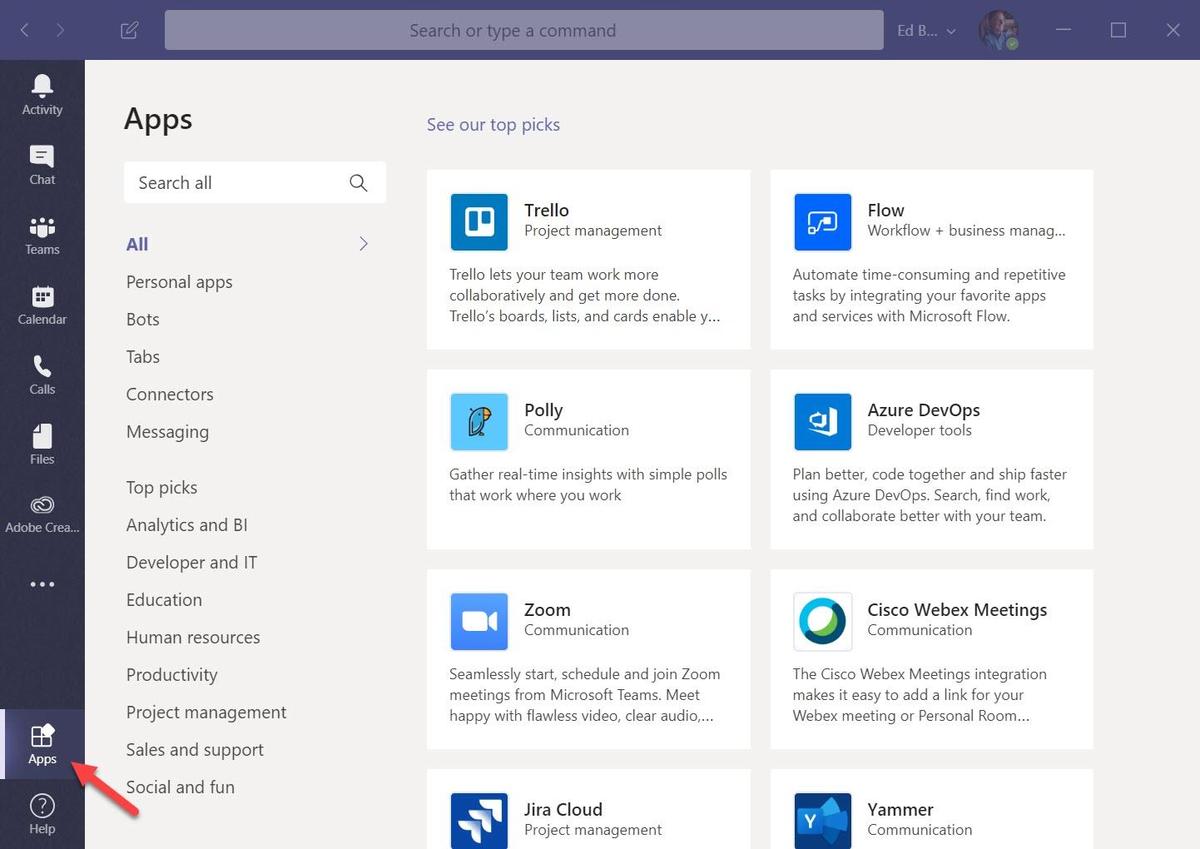Go forward with the right arrow

click(x=61, y=30)
